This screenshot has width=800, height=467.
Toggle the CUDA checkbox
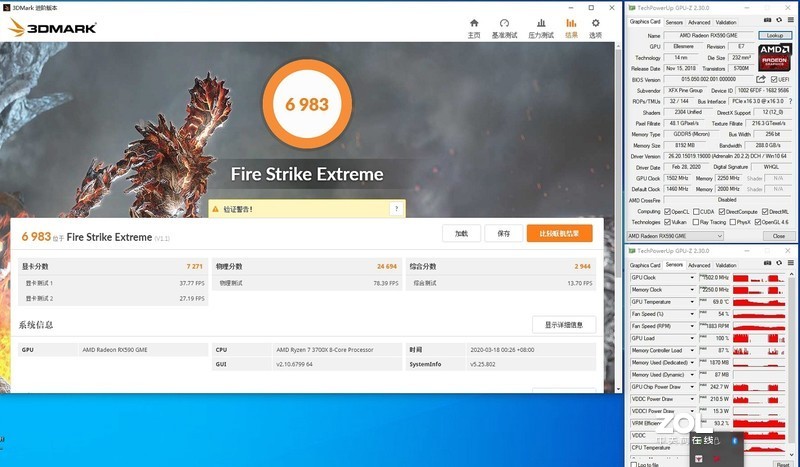(x=696, y=211)
